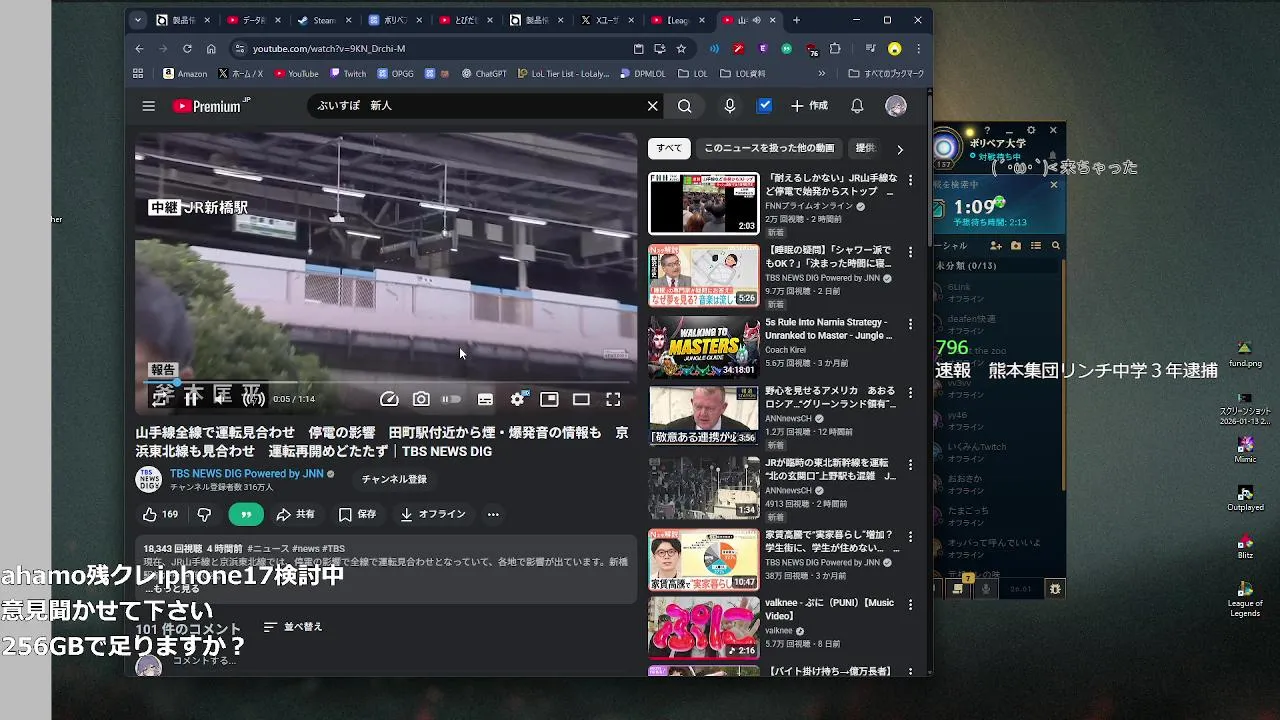Screen dimensions: 1280x720
Task: Open options for シャワー派 TBS video
Action: pos(910,252)
